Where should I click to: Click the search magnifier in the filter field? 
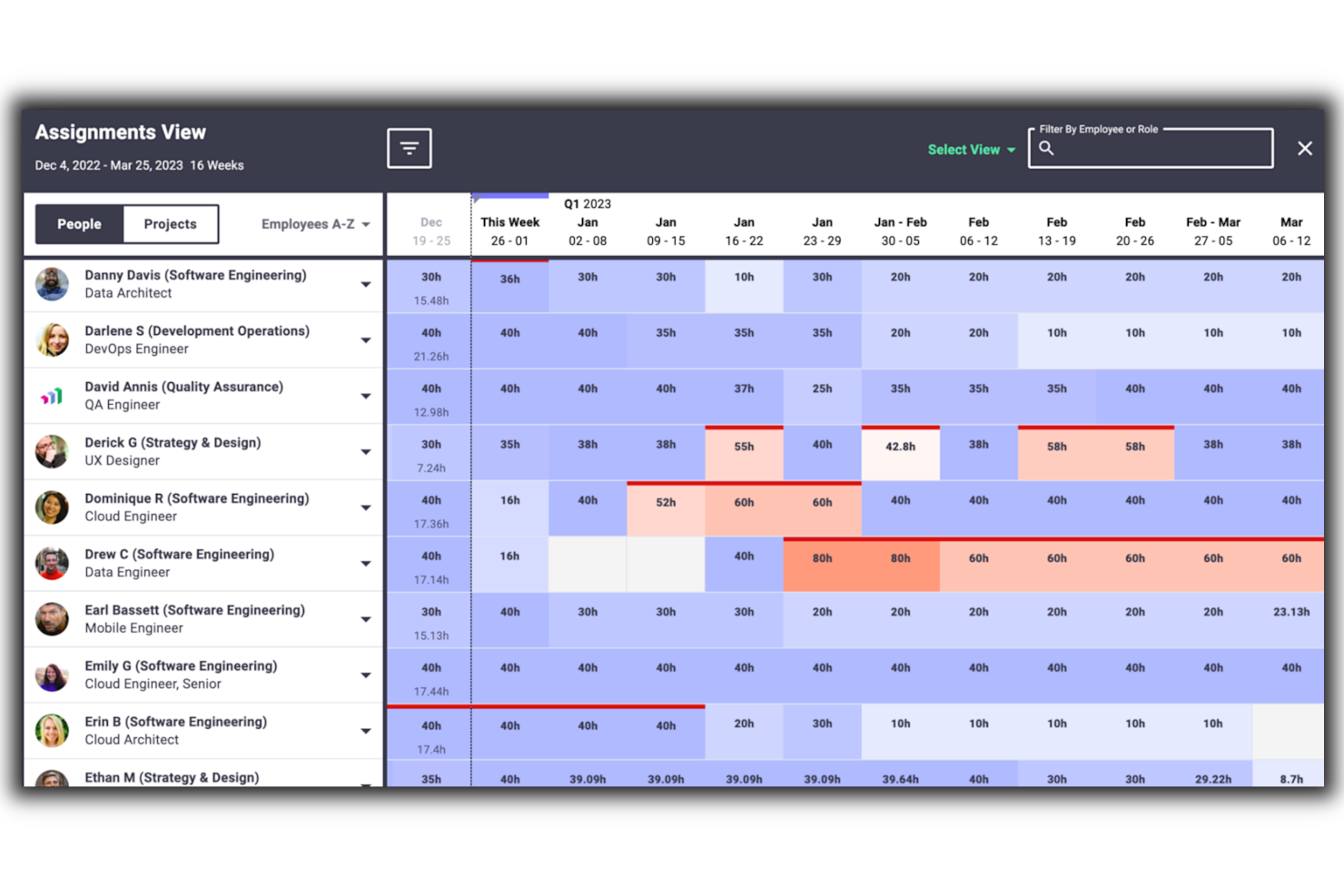pyautogui.click(x=1046, y=148)
